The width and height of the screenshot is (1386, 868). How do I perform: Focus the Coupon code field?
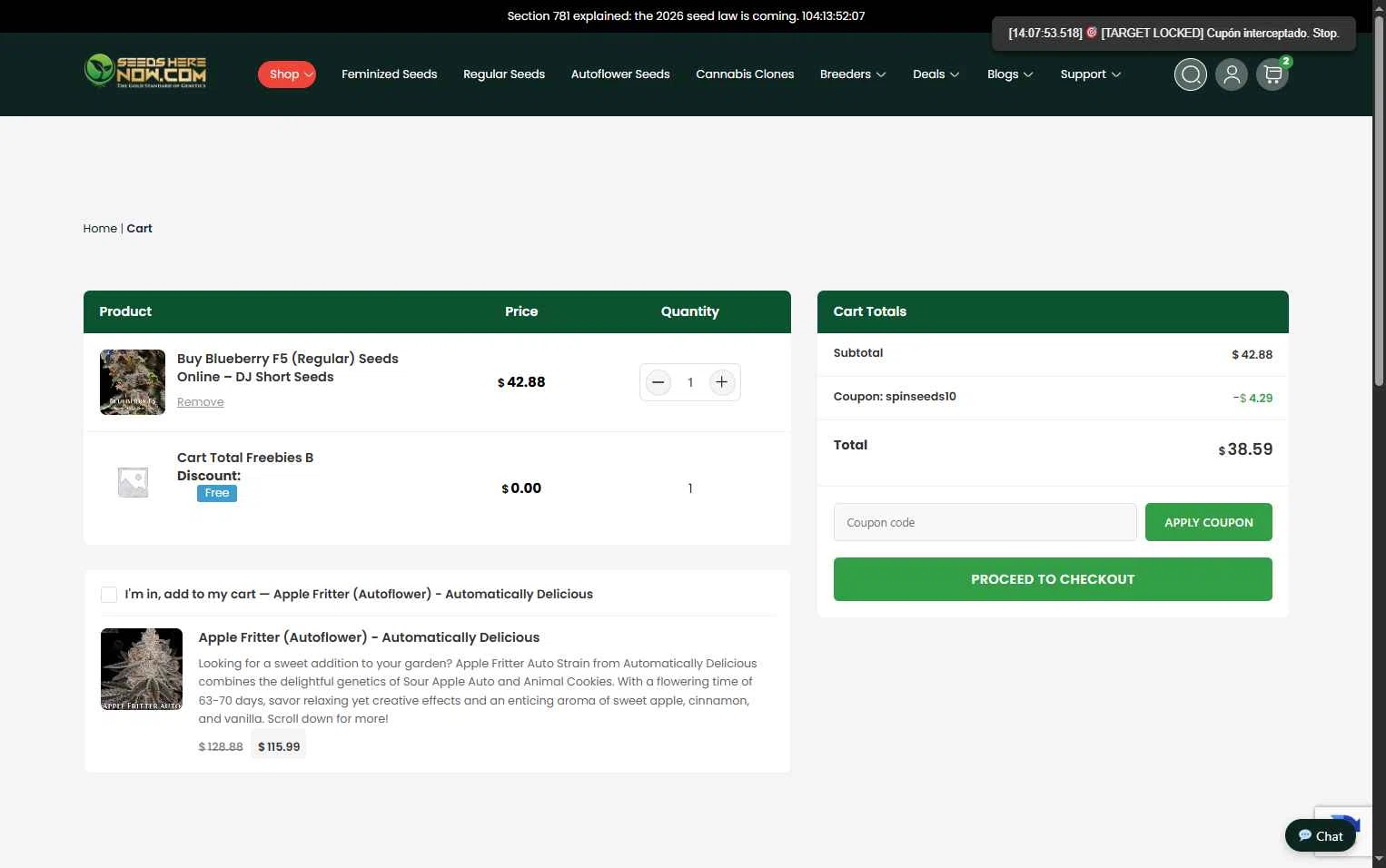pos(985,522)
